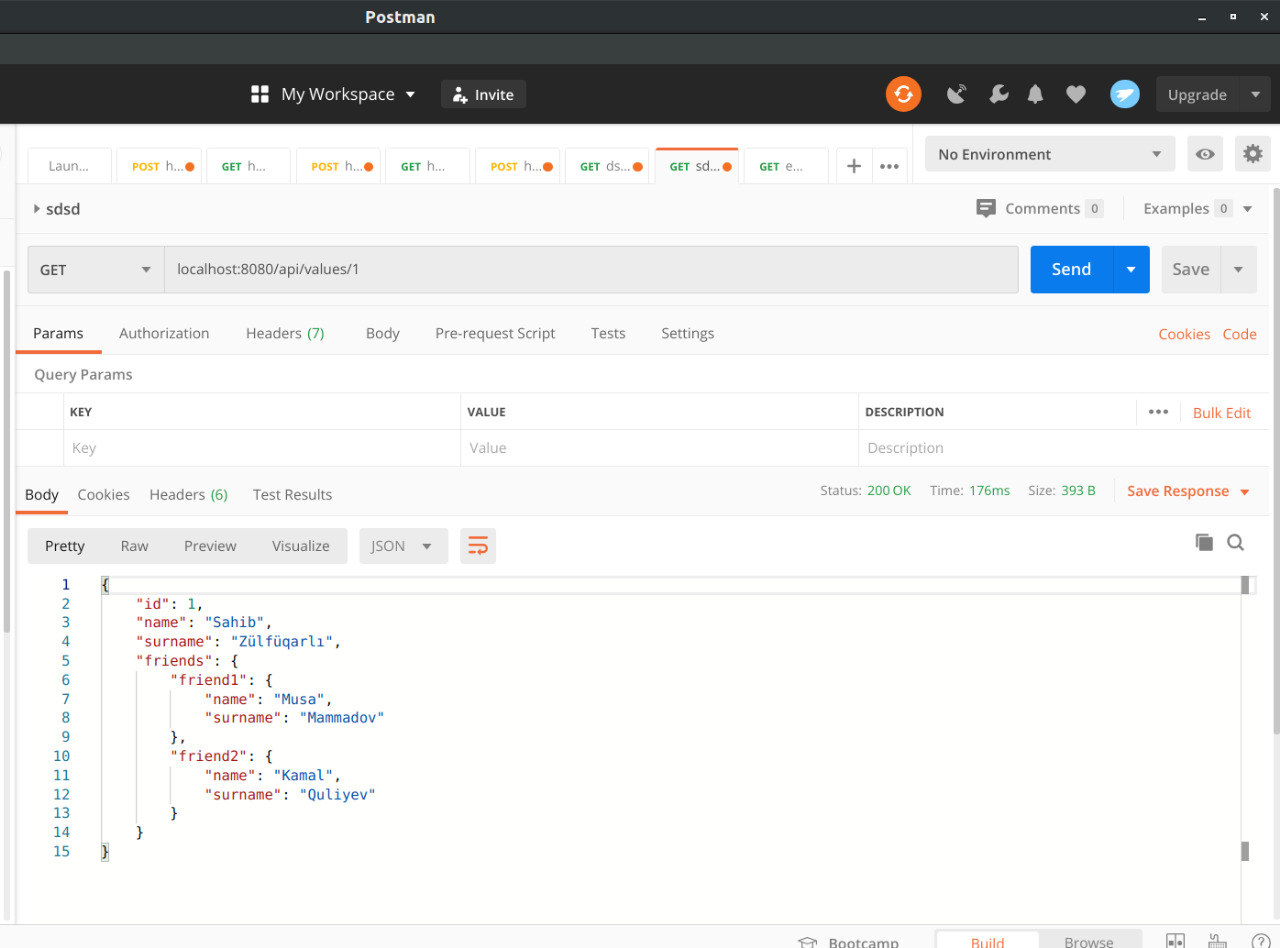Open Bootcamp in the status bar
Screen dimensions: 1280x948
[x=848, y=942]
